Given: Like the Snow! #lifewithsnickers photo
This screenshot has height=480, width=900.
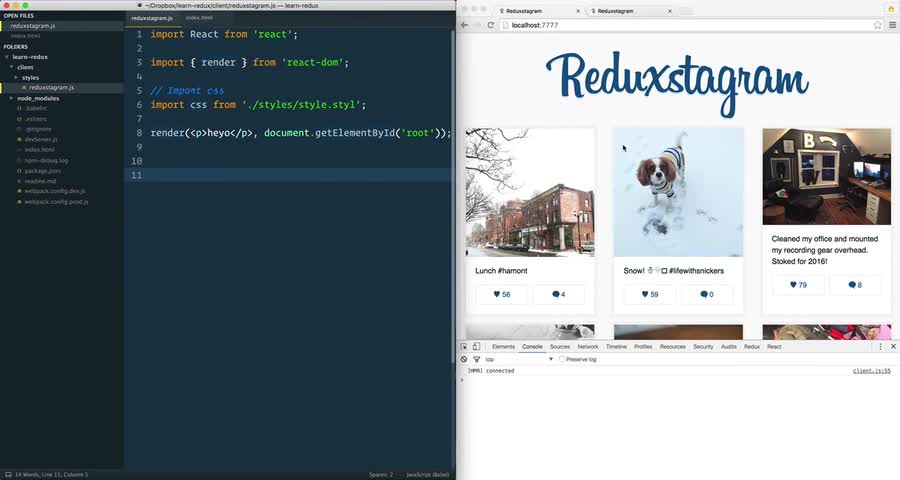Looking at the screenshot, I should (x=650, y=295).
